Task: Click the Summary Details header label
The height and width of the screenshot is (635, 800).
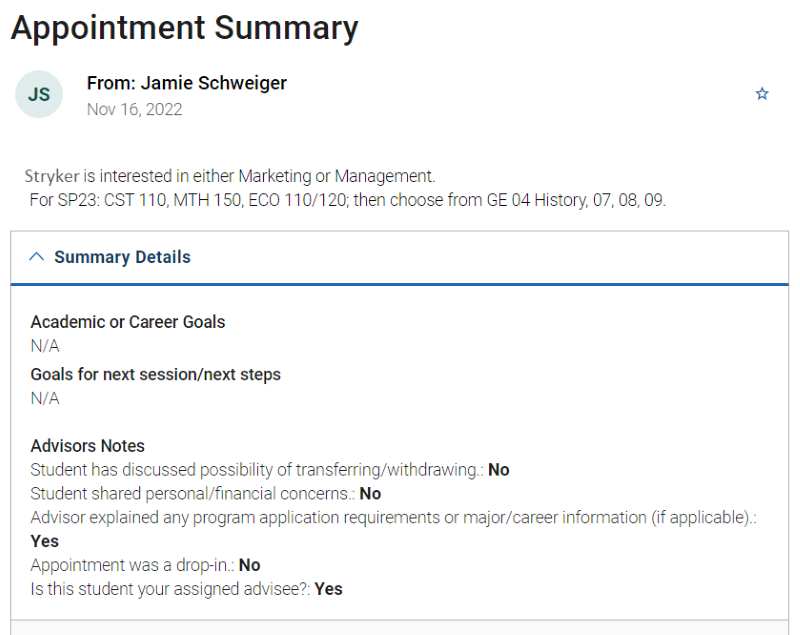Action: 122,257
